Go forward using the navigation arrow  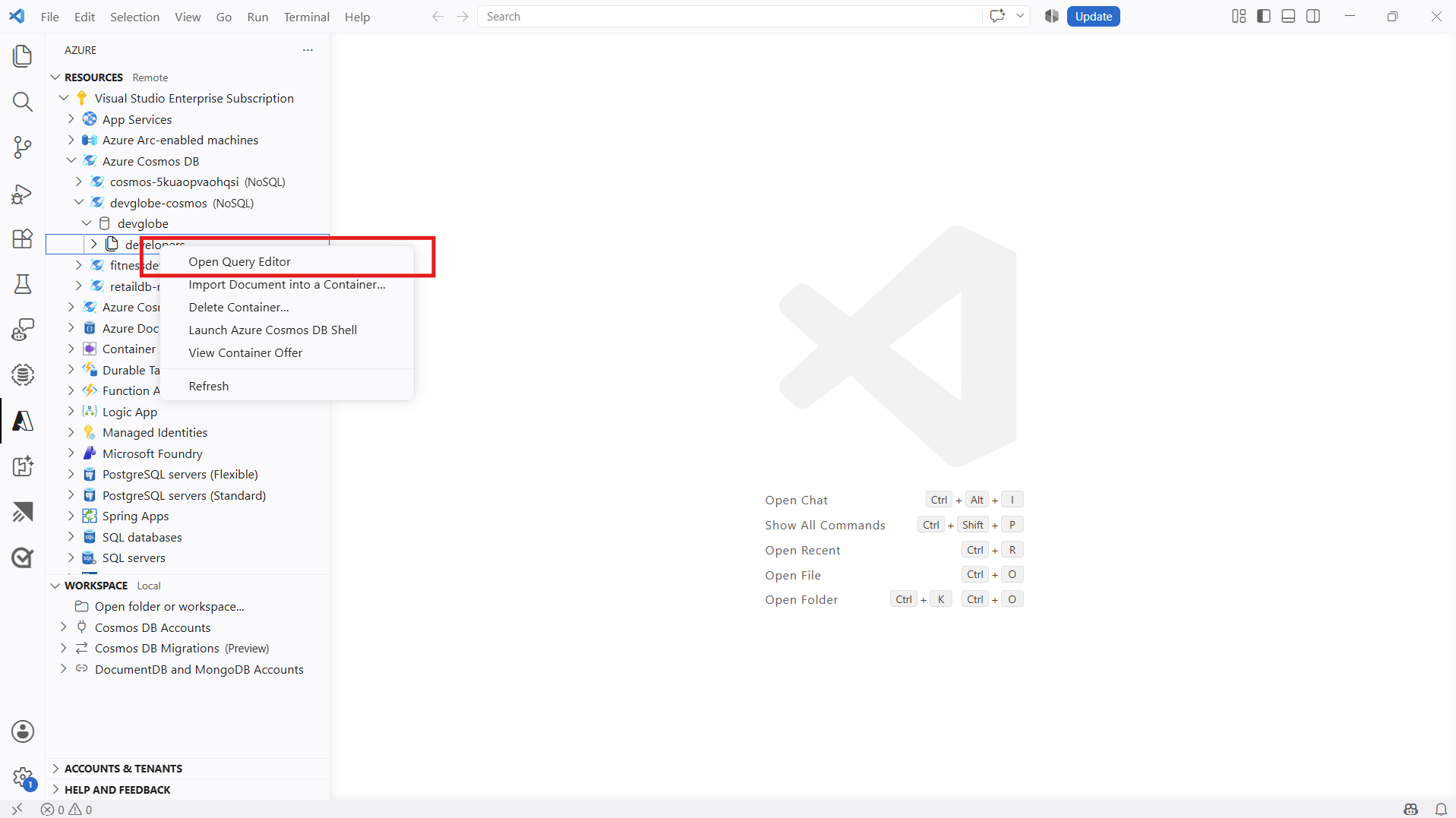(x=463, y=17)
